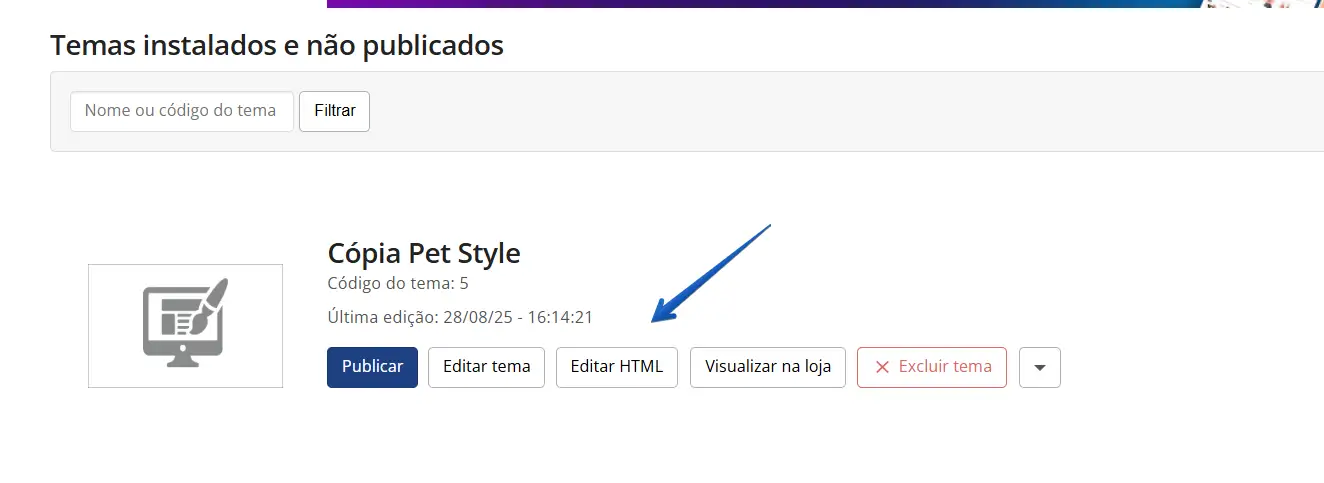The height and width of the screenshot is (483, 1324).
Task: Open Editar tema for Cópia Pet Style
Action: (486, 367)
